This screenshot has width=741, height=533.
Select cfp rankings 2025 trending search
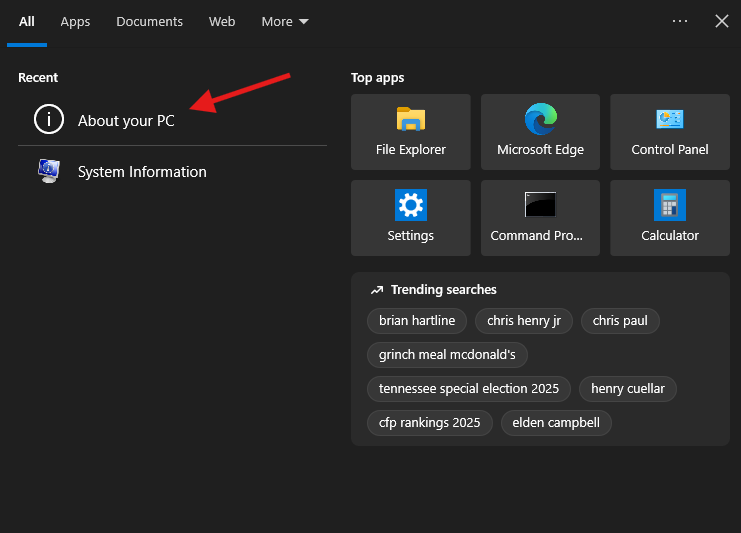point(429,422)
